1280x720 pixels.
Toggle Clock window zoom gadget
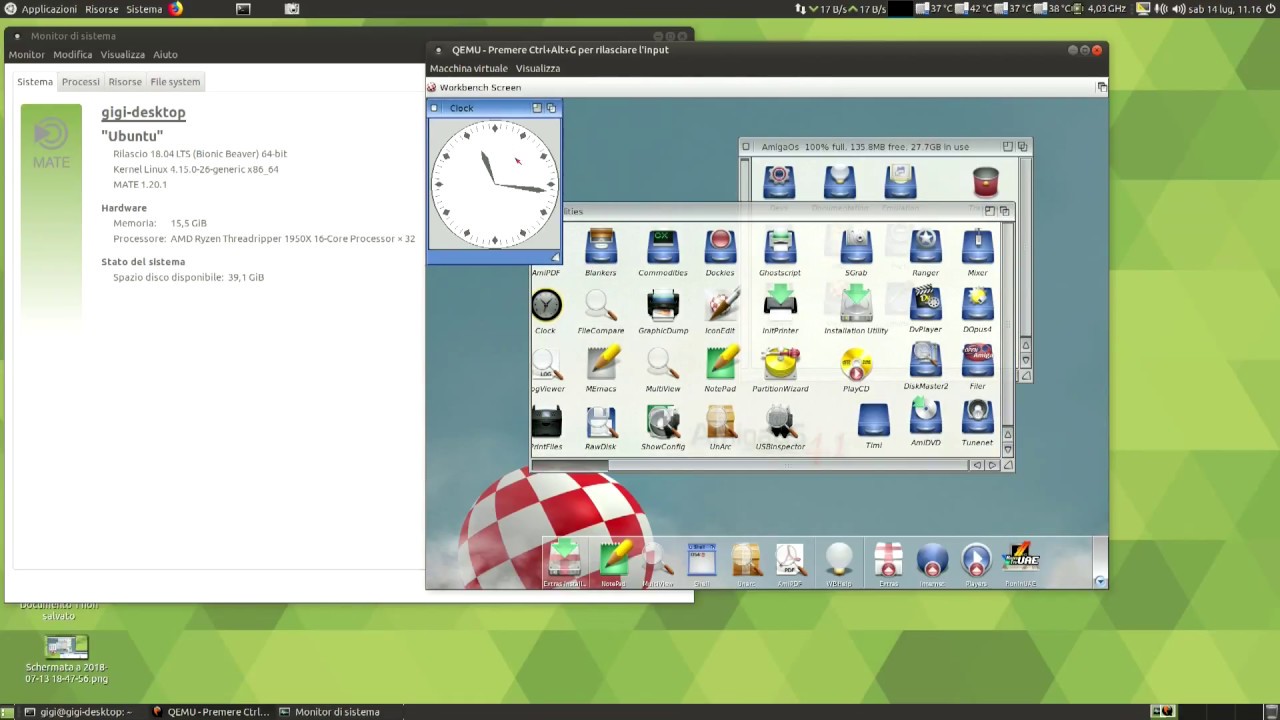pos(537,107)
